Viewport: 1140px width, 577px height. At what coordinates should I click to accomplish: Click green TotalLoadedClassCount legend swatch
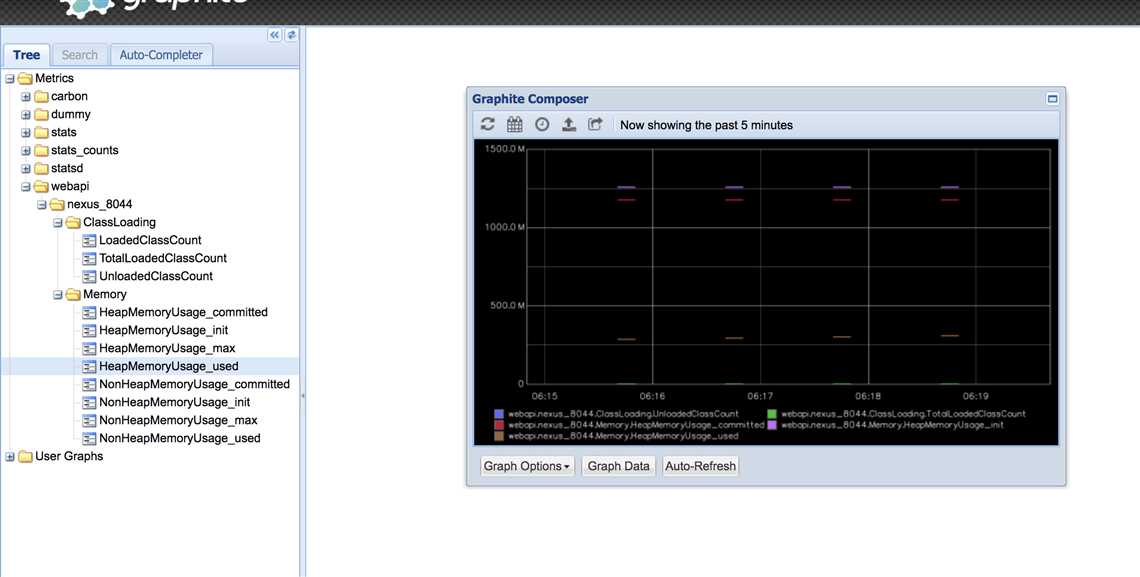click(x=772, y=414)
